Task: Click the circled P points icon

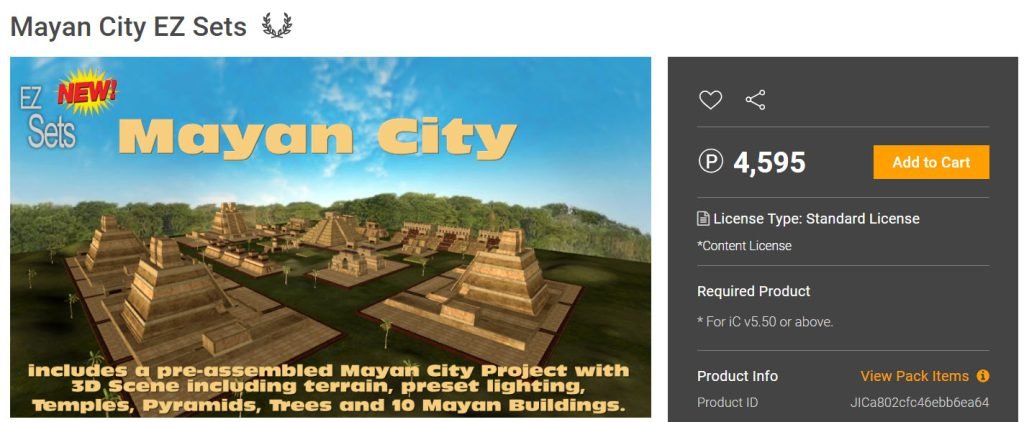Action: coord(711,161)
